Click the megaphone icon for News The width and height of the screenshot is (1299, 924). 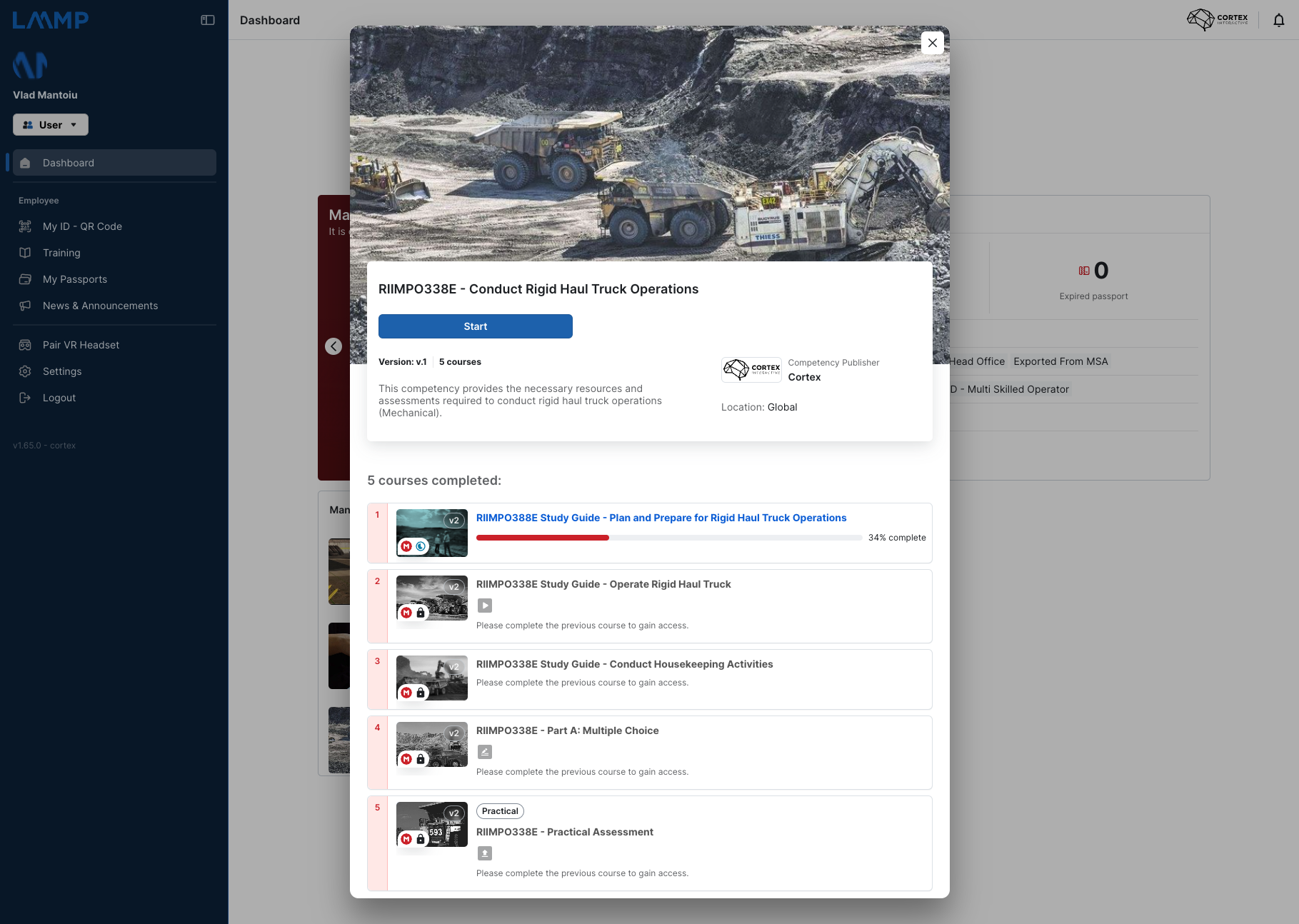coord(25,306)
